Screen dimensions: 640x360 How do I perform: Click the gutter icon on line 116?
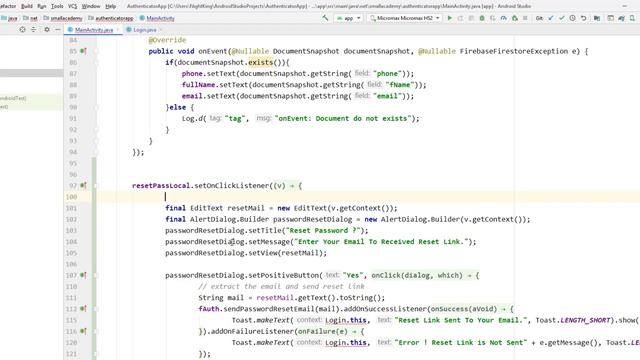pyautogui.click(x=83, y=331)
